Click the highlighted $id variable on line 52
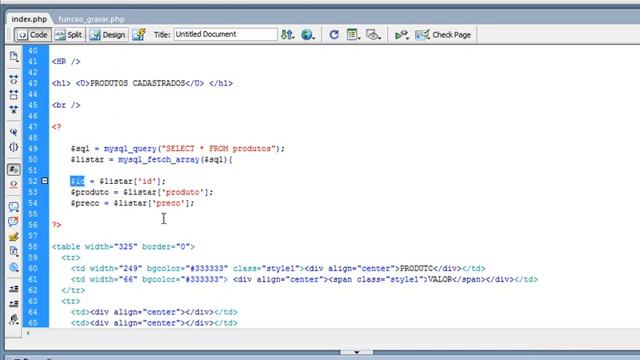Viewport: 640px width, 360px height. pyautogui.click(x=77, y=181)
